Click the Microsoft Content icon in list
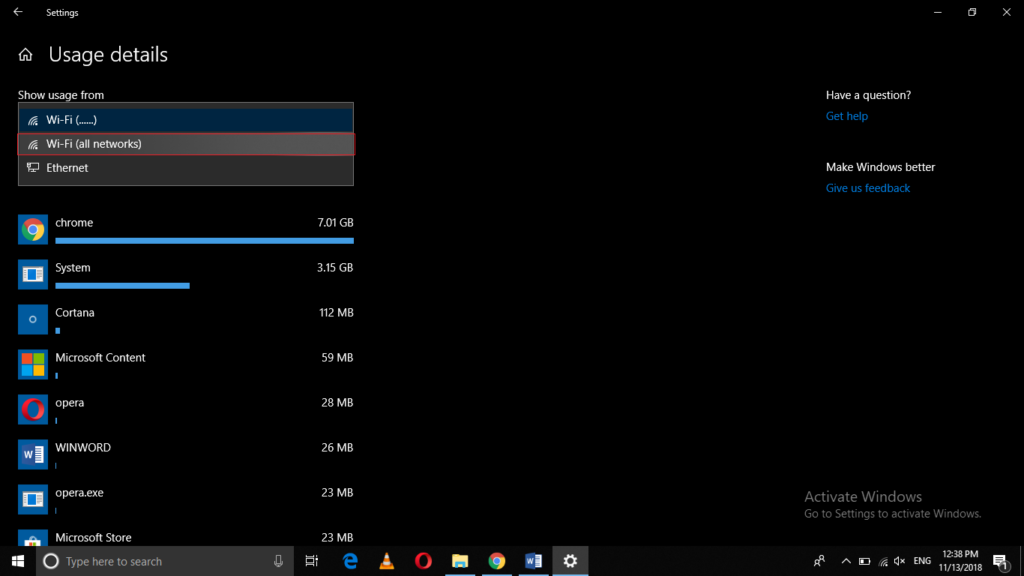1024x576 pixels. (x=33, y=364)
